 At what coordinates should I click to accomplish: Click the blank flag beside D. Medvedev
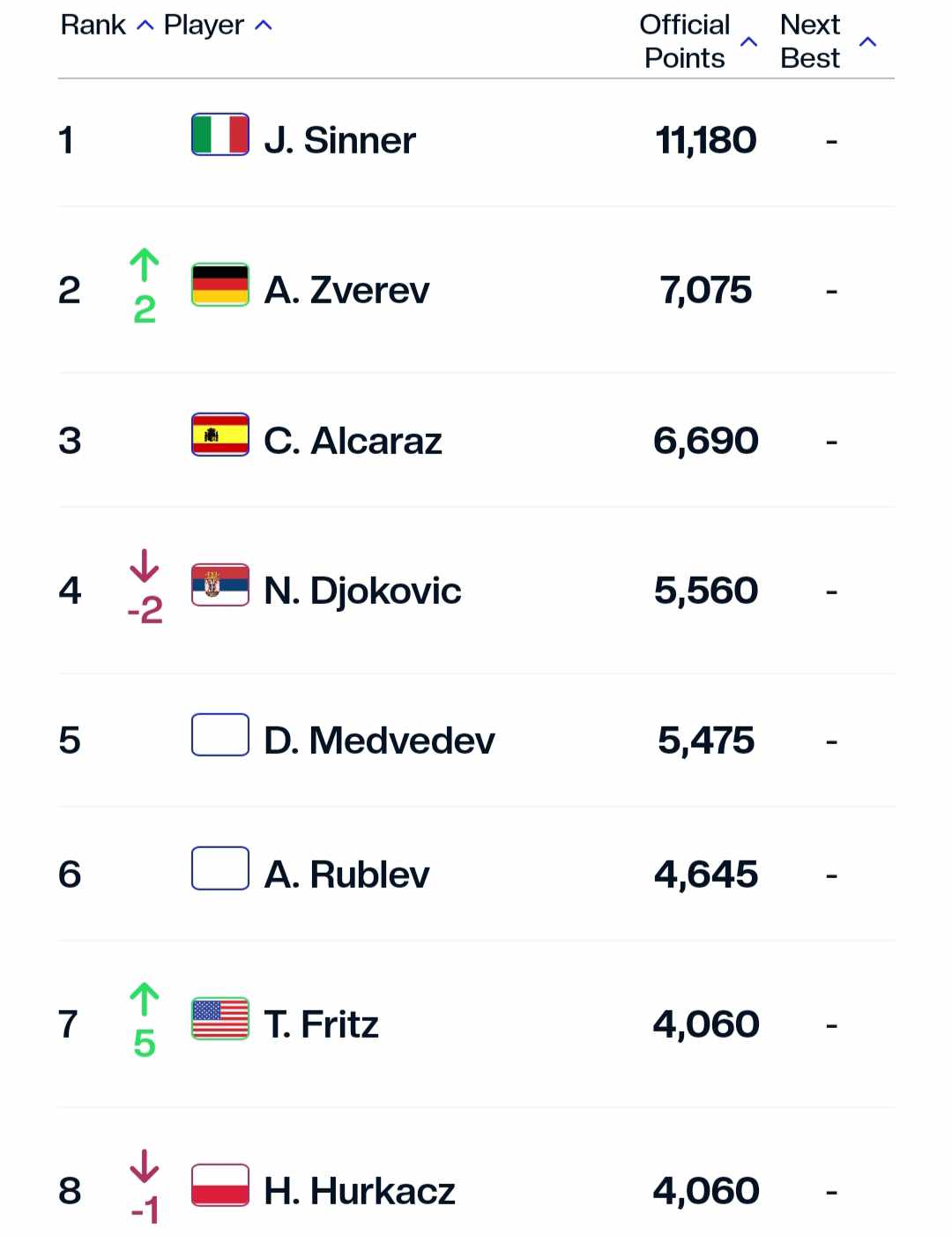coord(220,735)
